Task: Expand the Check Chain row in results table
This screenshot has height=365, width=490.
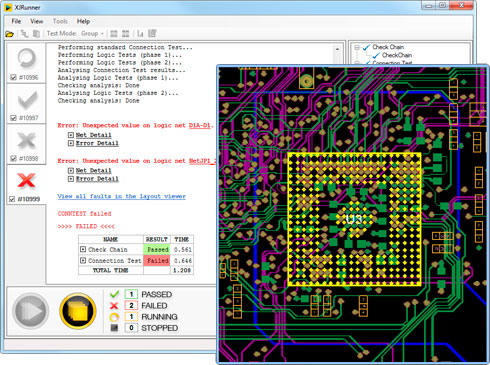Action: coord(83,249)
